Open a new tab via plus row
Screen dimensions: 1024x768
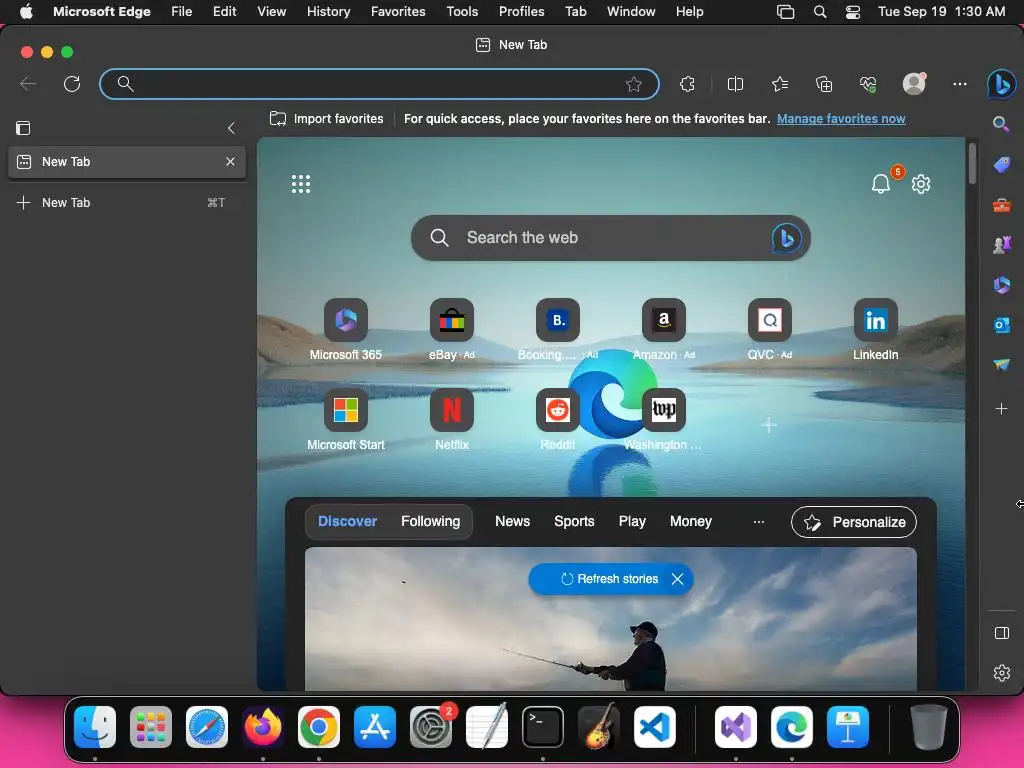coord(127,202)
